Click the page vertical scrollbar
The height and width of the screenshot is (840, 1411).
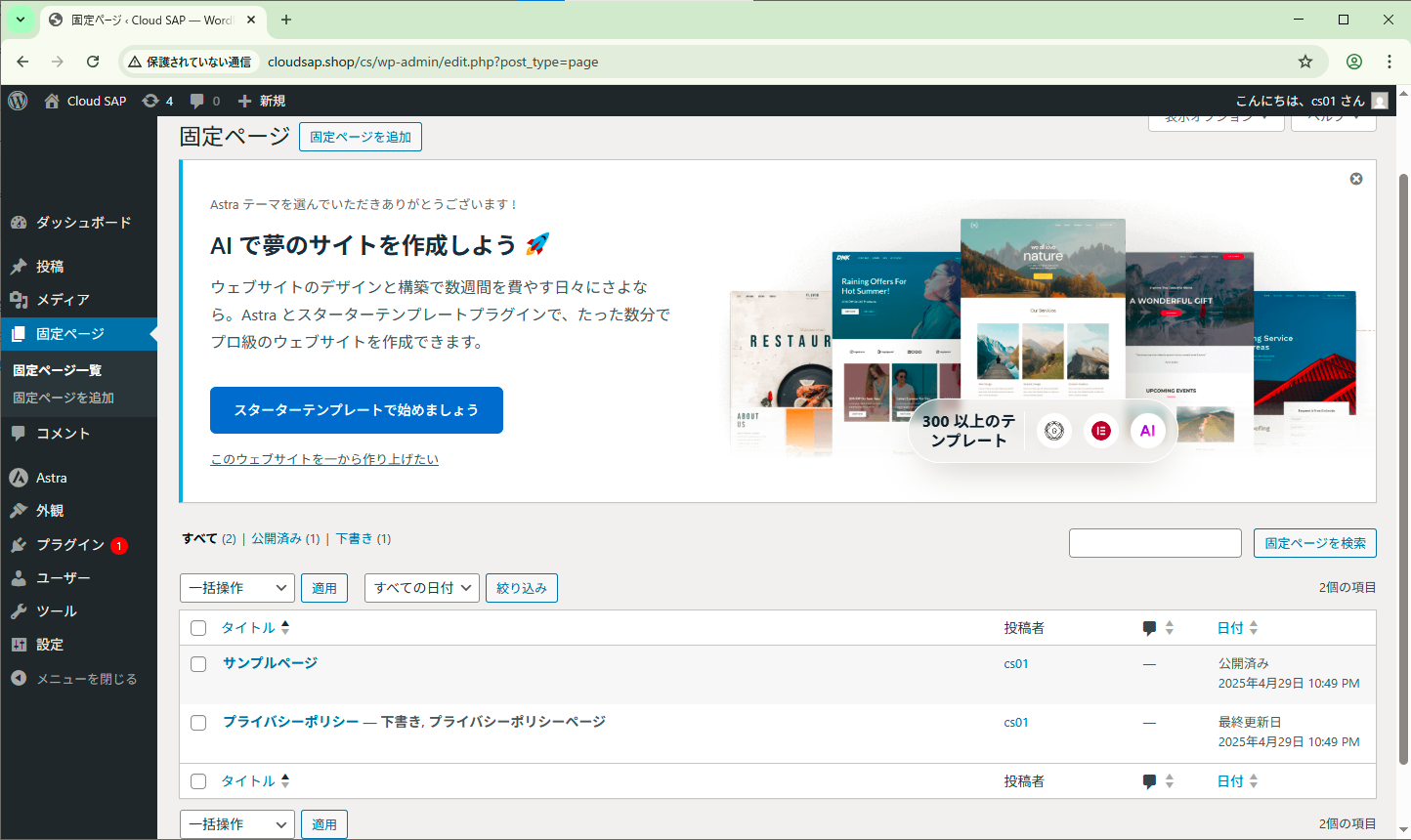1404,469
